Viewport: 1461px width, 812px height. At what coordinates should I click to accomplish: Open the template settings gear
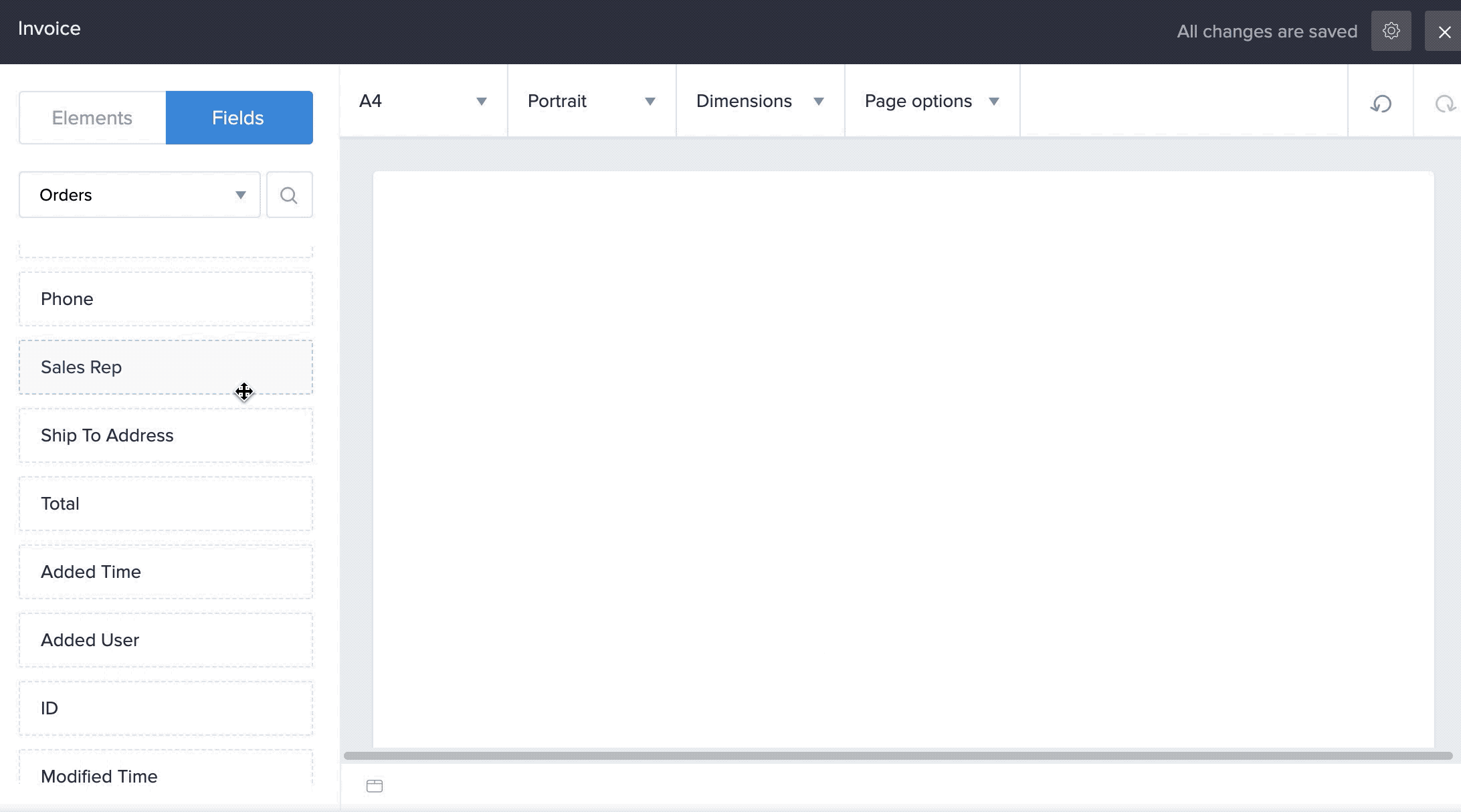pos(1391,31)
